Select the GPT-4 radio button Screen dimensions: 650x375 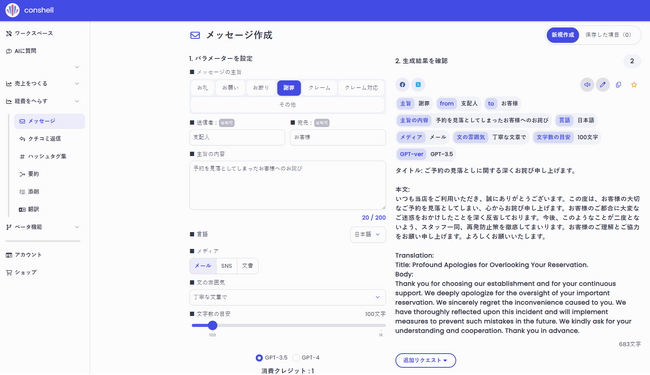296,358
